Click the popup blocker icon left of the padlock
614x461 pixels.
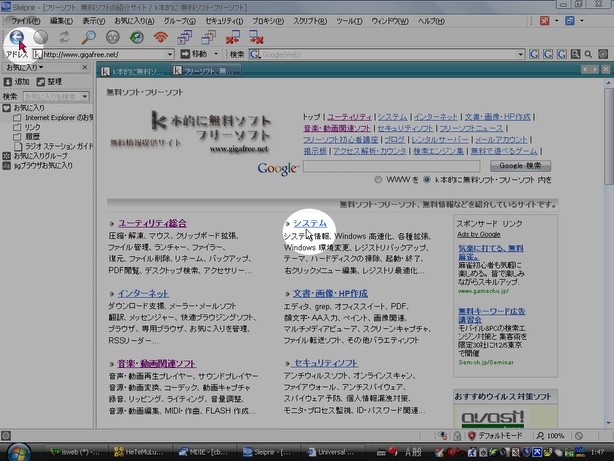443,436
